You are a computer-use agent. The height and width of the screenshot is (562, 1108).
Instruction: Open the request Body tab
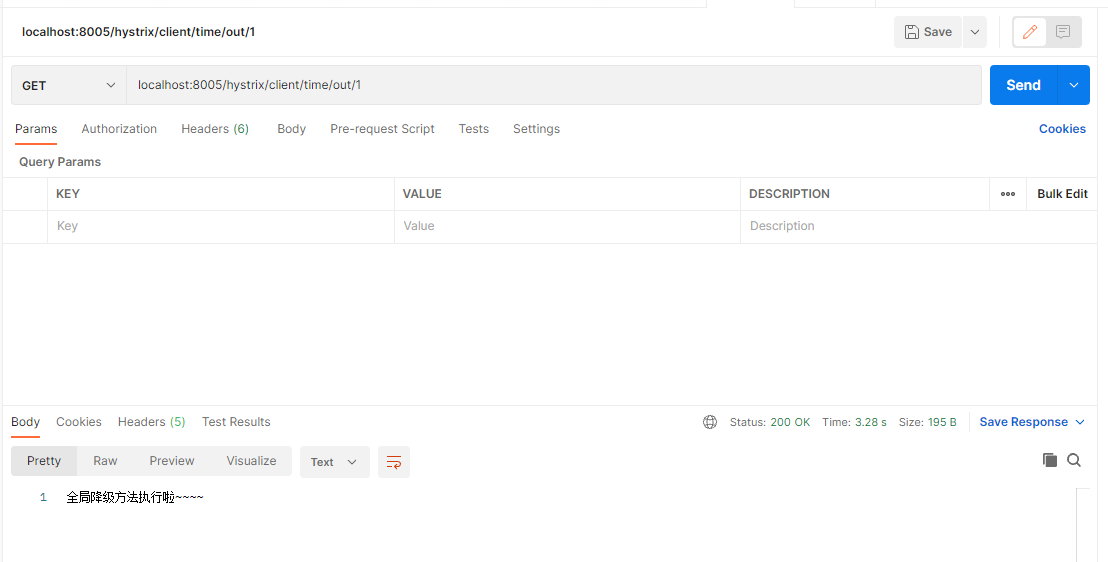click(291, 129)
